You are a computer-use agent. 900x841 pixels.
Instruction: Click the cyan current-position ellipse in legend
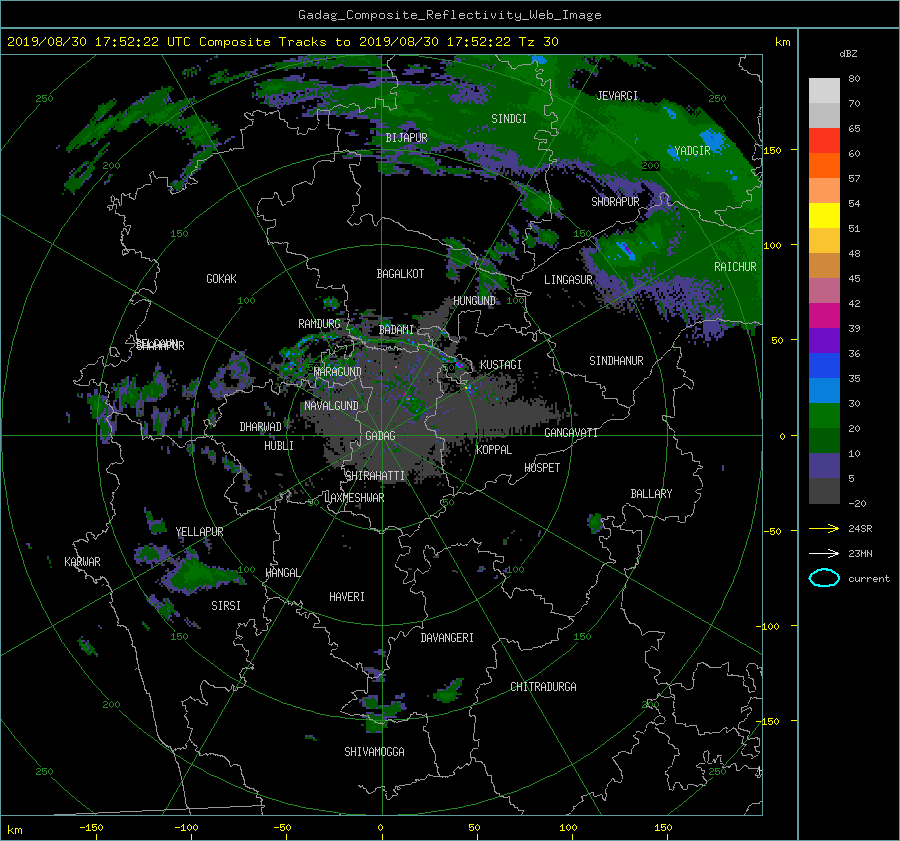tap(824, 578)
